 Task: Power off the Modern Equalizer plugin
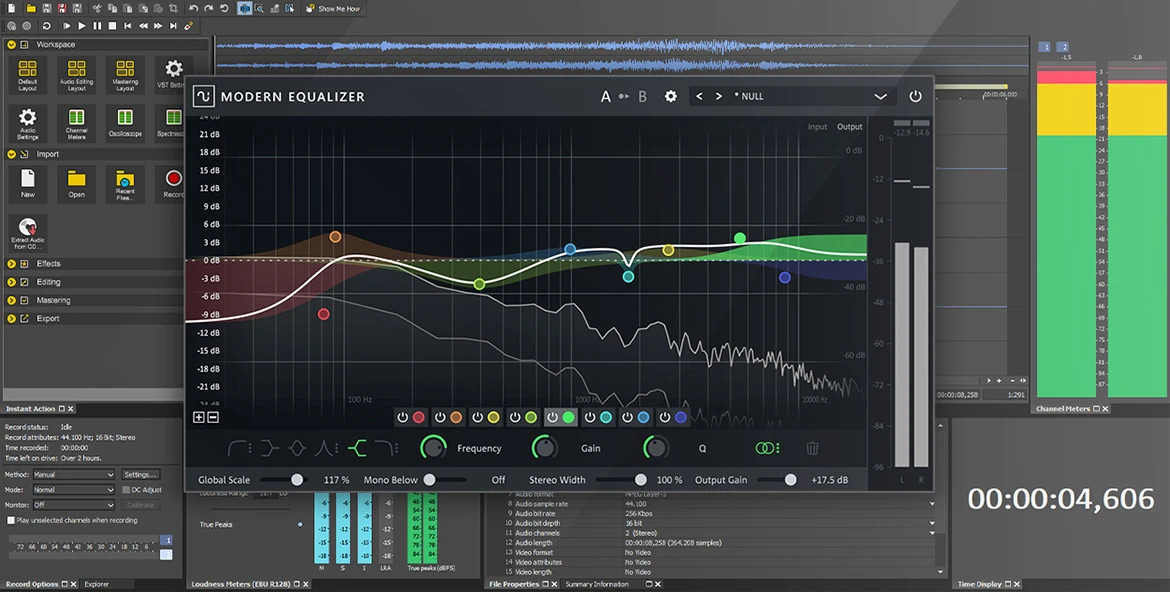[x=915, y=96]
